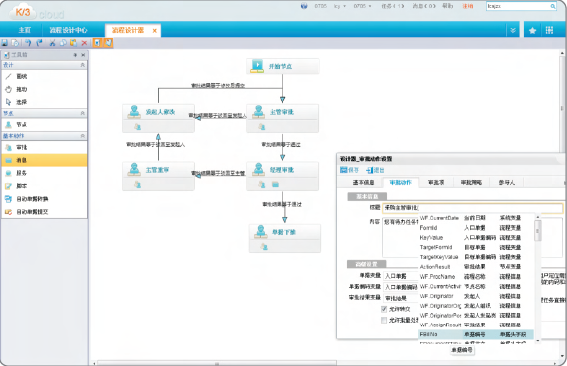This screenshot has width=567, height=366.
Task: Click the message icon inside 经理审批 node
Action: point(275,185)
